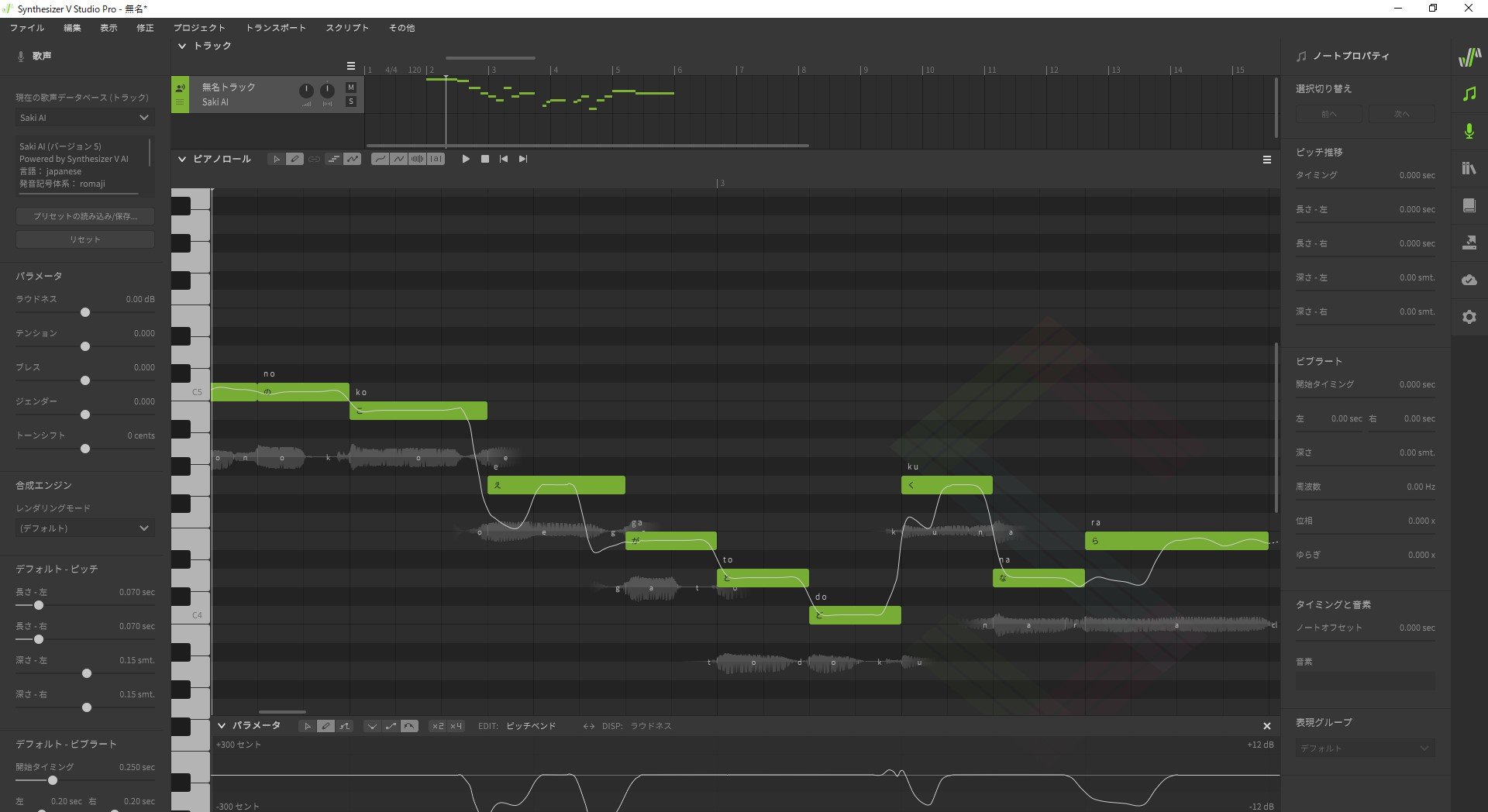Open the ファイル menu
The image size is (1488, 812).
(x=27, y=28)
